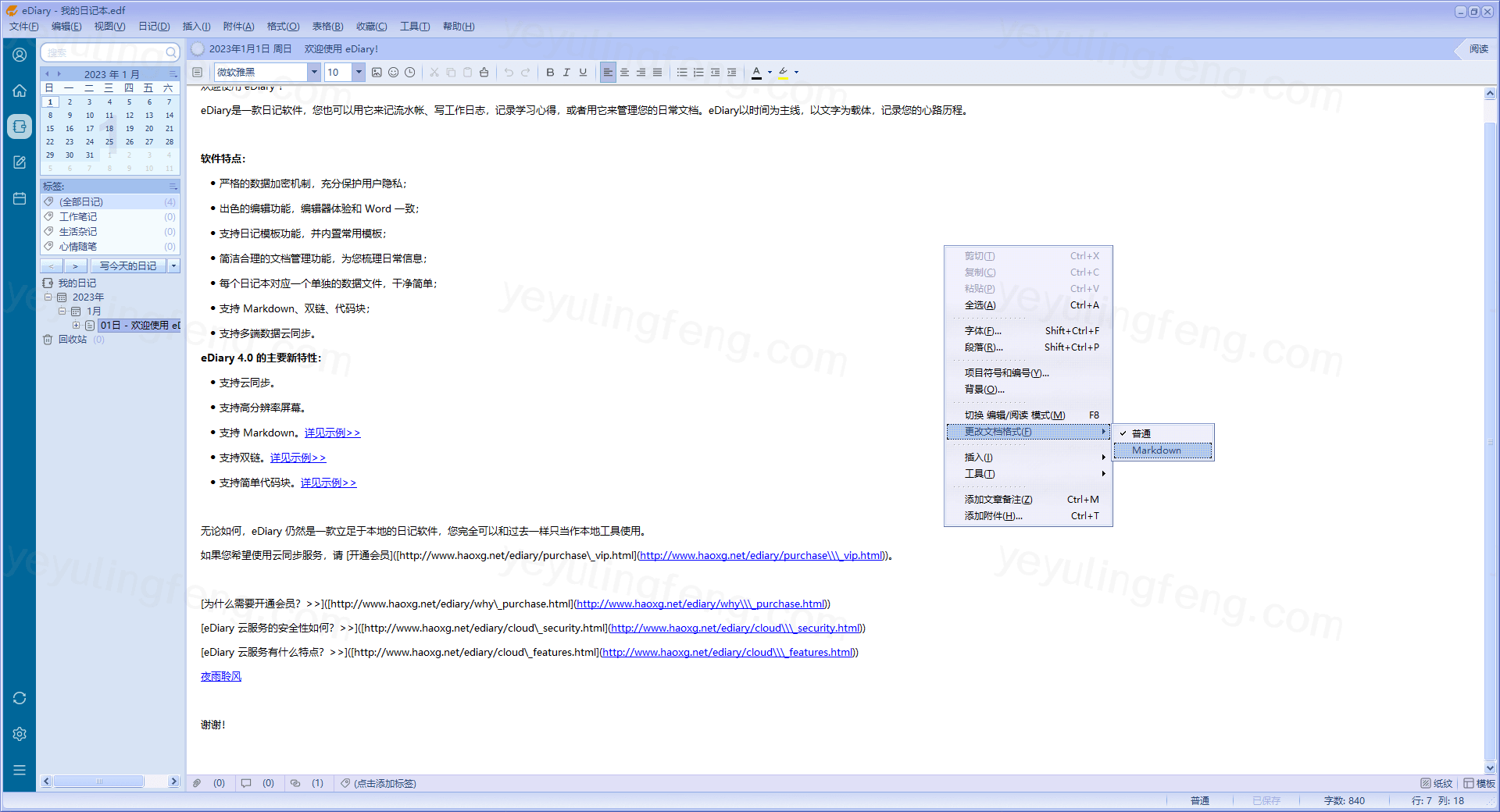
Task: Toggle left align button
Action: 608,73
